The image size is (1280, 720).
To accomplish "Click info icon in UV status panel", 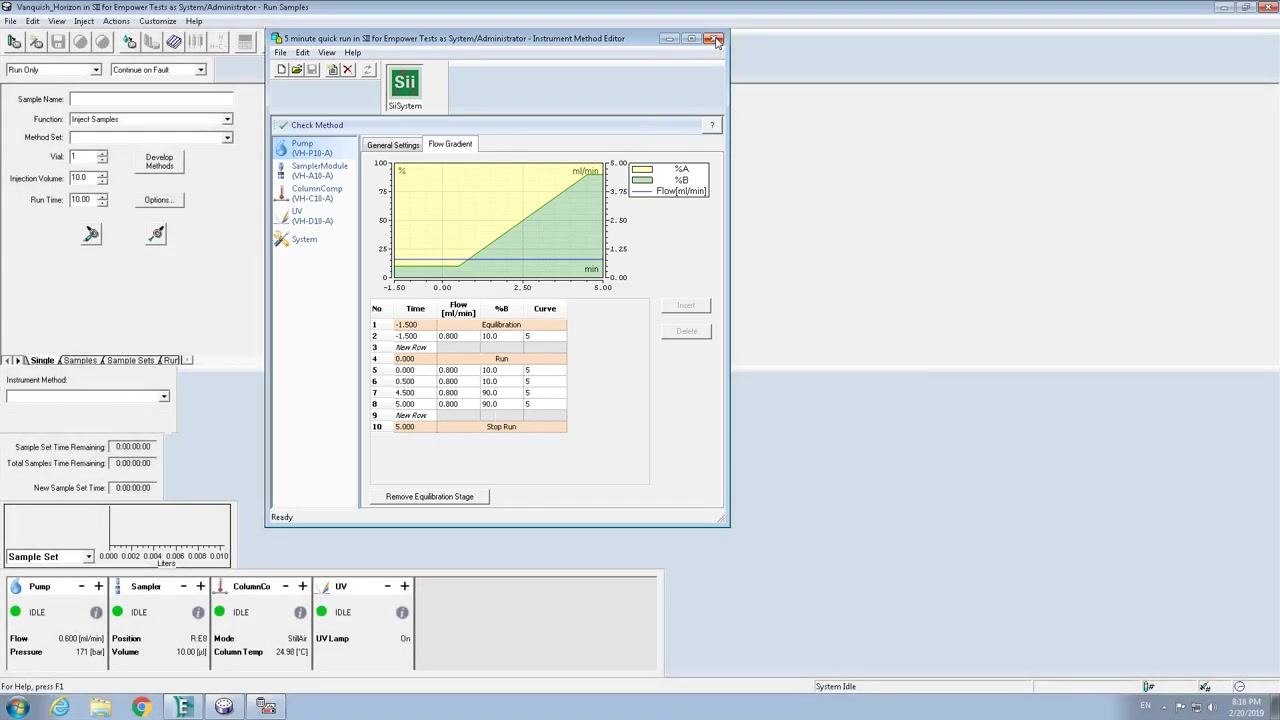I will tap(402, 612).
